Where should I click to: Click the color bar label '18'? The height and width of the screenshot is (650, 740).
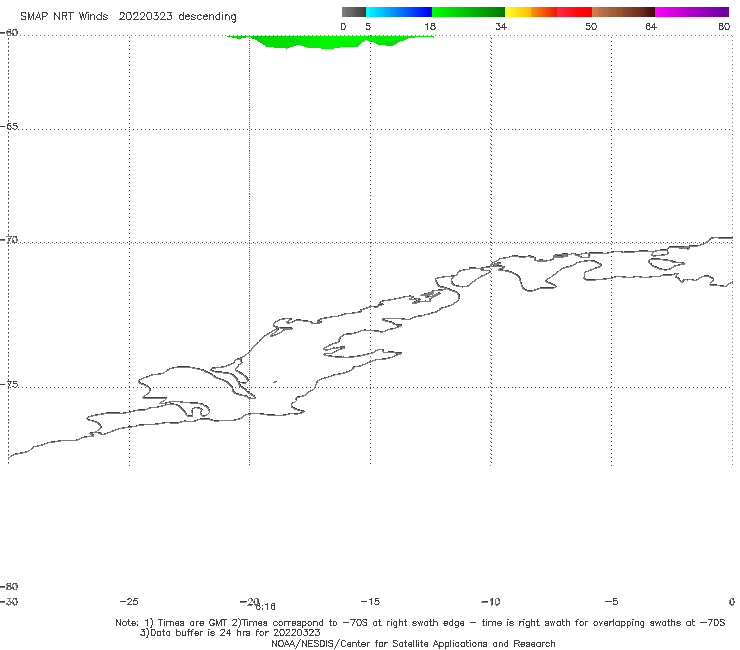click(430, 27)
